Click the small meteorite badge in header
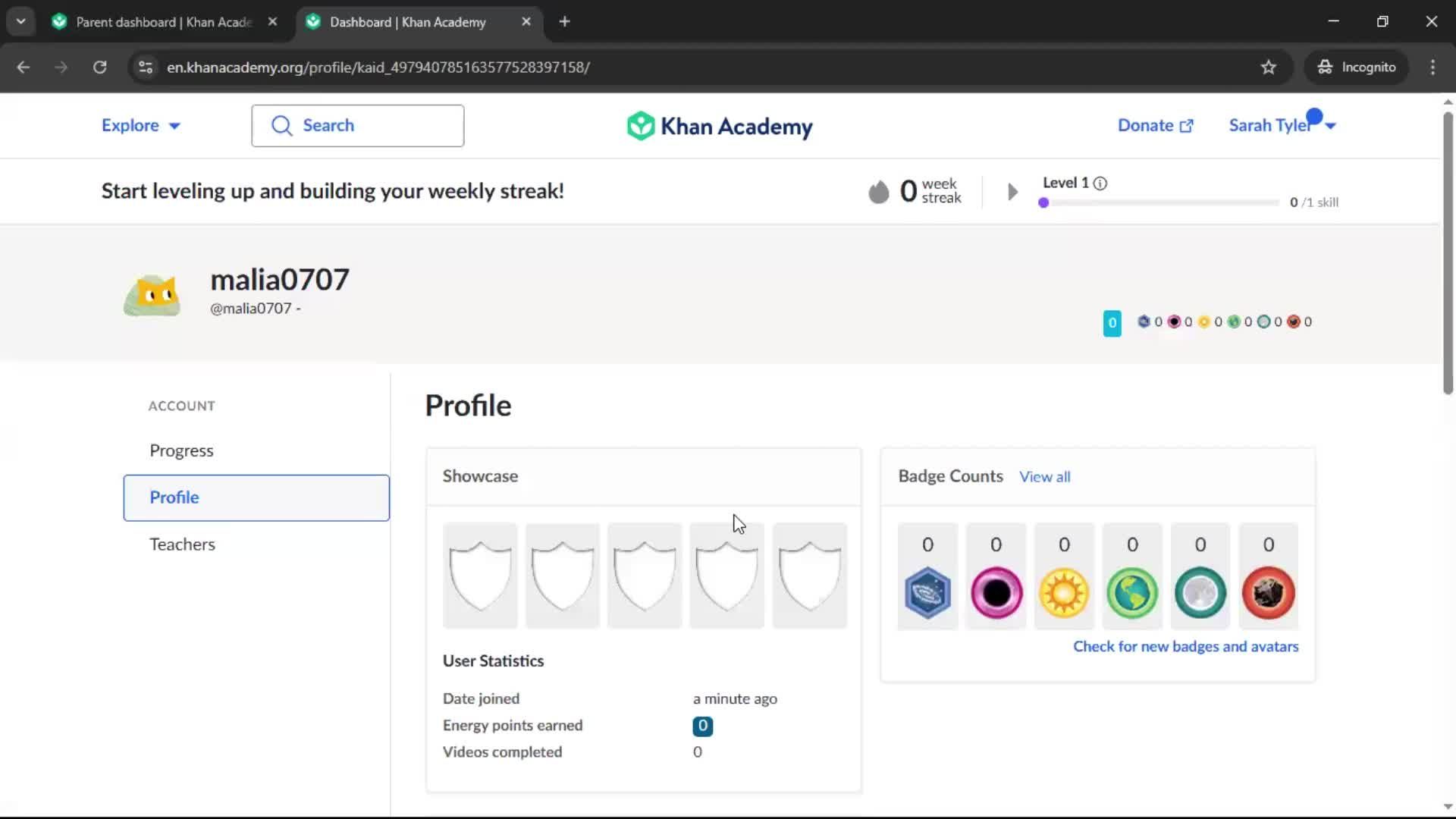The image size is (1456, 819). click(x=1294, y=322)
